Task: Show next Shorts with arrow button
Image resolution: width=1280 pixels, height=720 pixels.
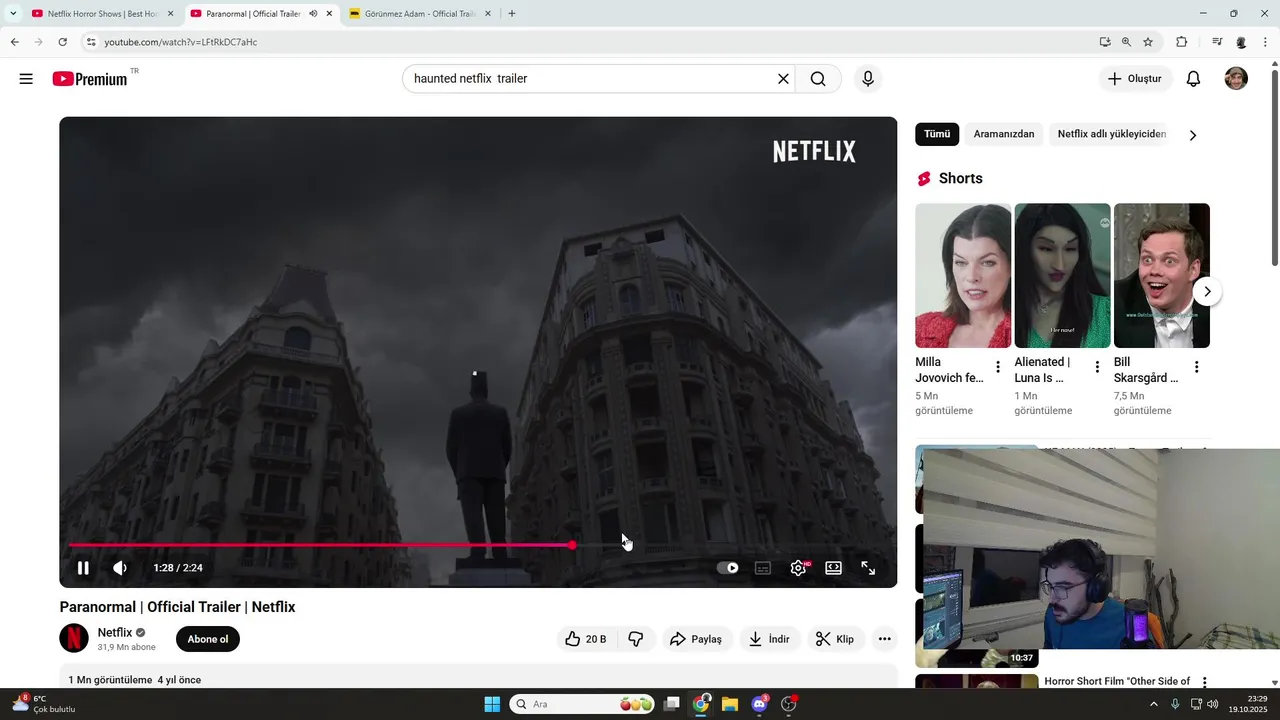Action: pyautogui.click(x=1207, y=292)
